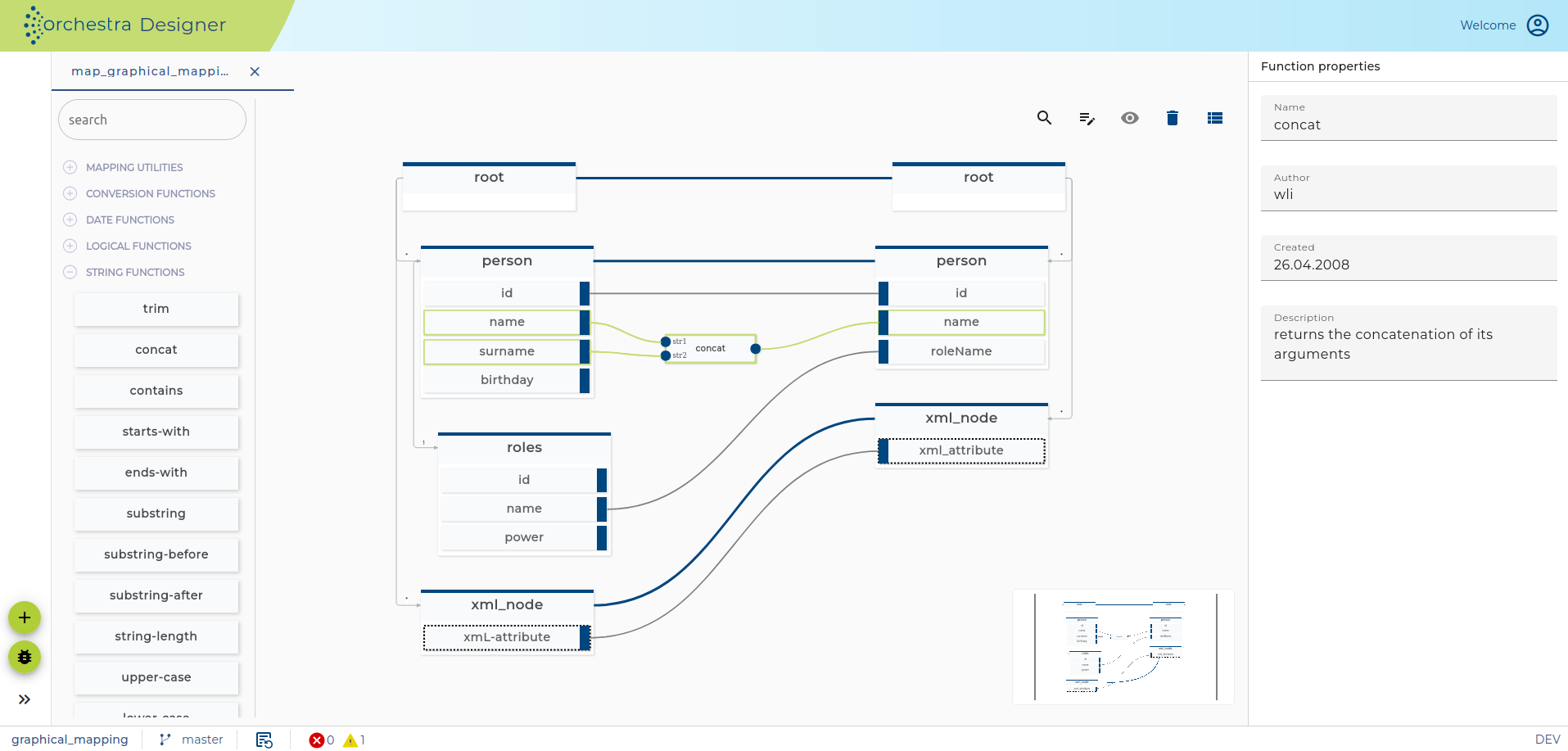Click source person id output connector

pyautogui.click(x=585, y=293)
